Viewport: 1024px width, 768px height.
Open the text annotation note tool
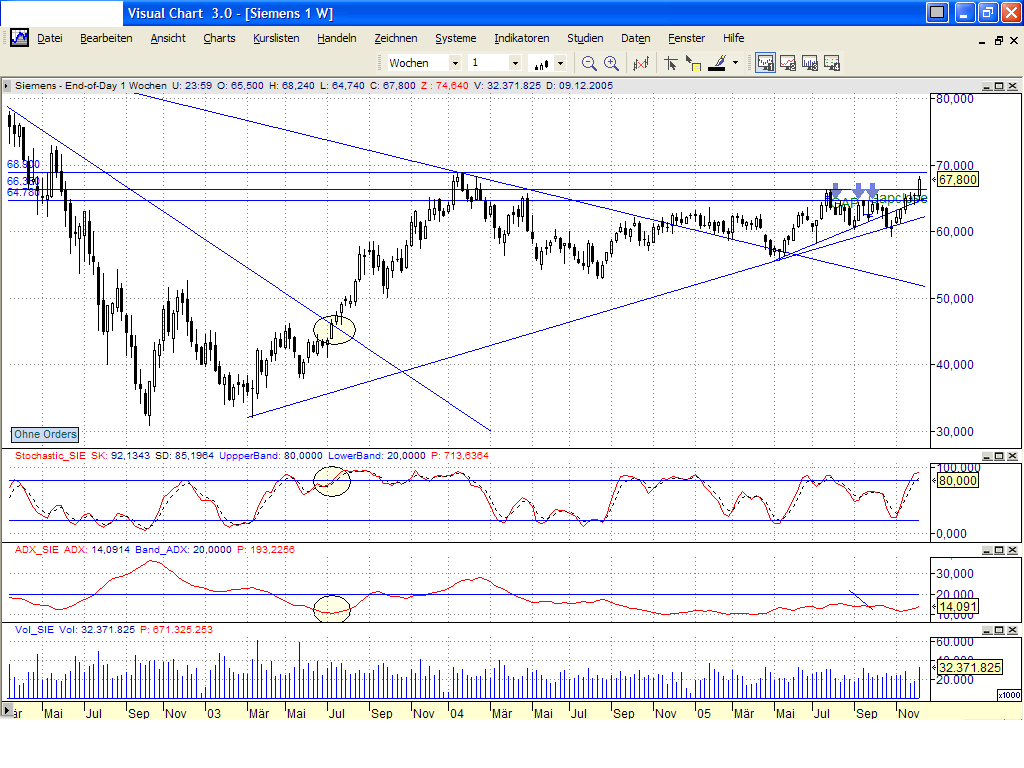(694, 62)
